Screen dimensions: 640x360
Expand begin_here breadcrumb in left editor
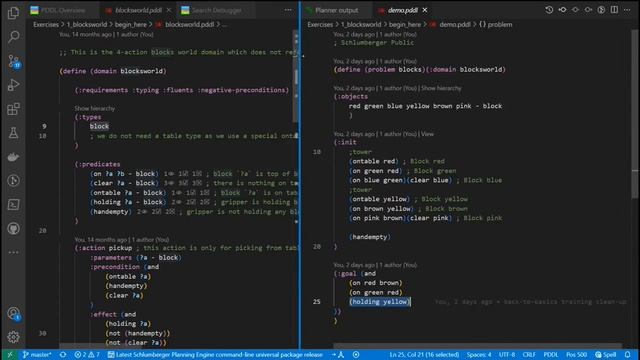pyautogui.click(x=131, y=24)
